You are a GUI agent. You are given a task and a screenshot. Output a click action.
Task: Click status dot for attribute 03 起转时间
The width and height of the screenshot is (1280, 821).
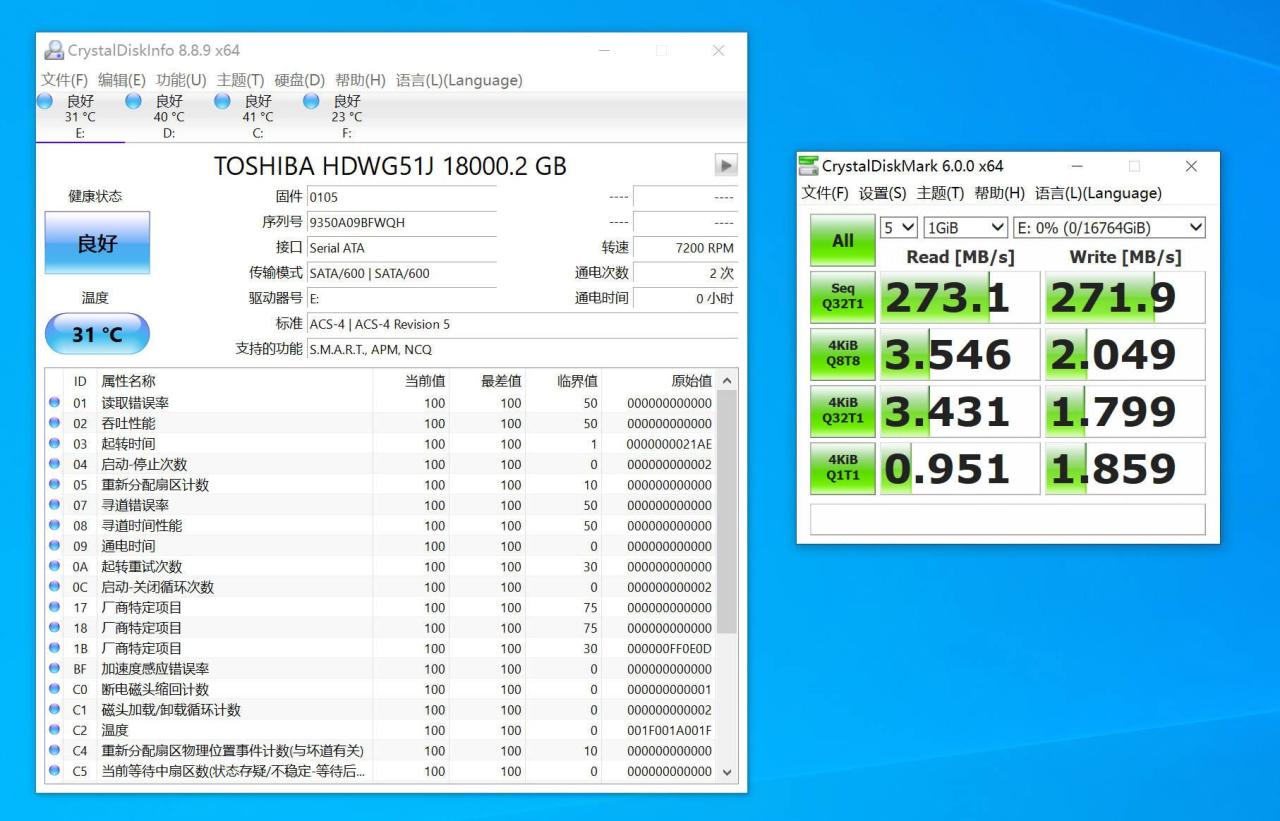tap(54, 444)
